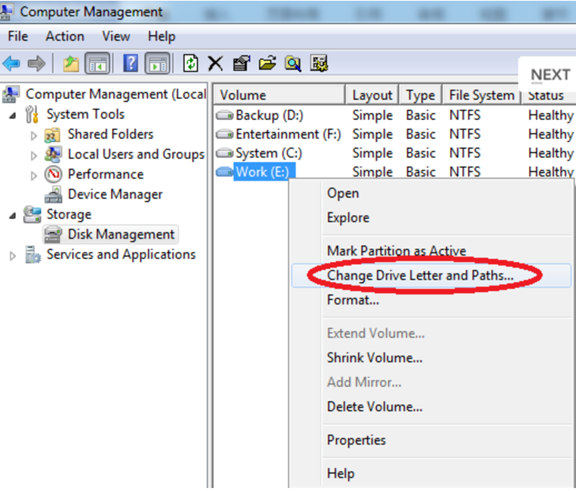Click the Volume column header
Screen dimensions: 576x491
point(280,95)
